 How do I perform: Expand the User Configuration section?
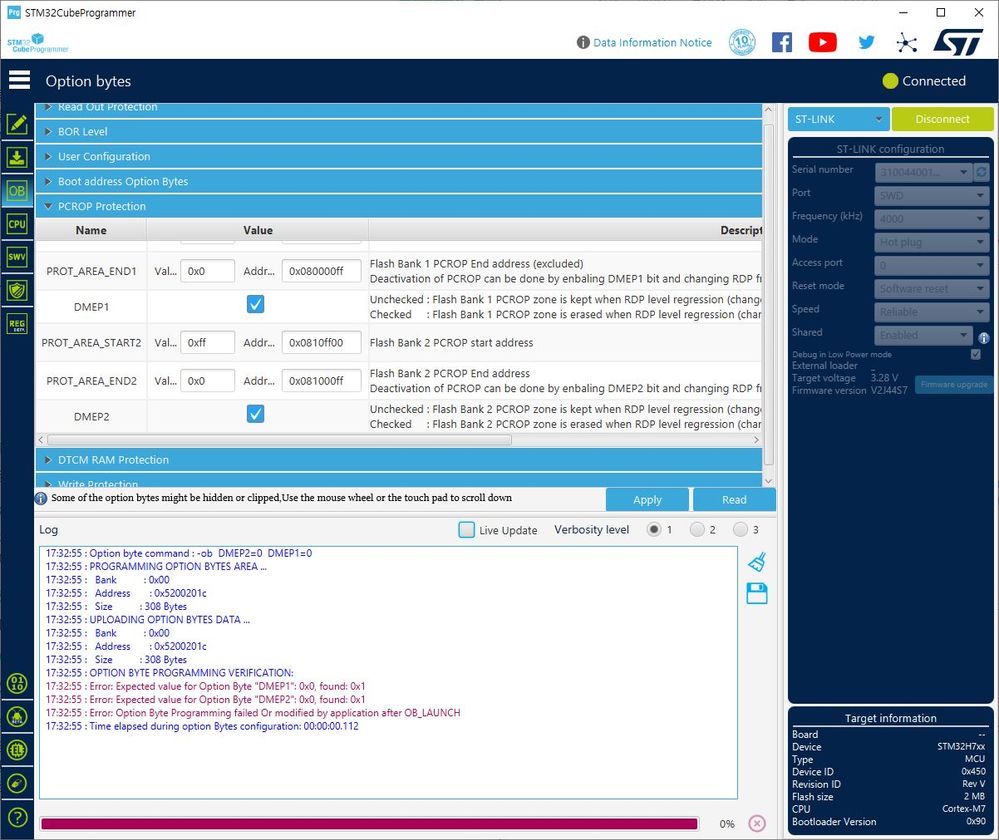[x=399, y=156]
